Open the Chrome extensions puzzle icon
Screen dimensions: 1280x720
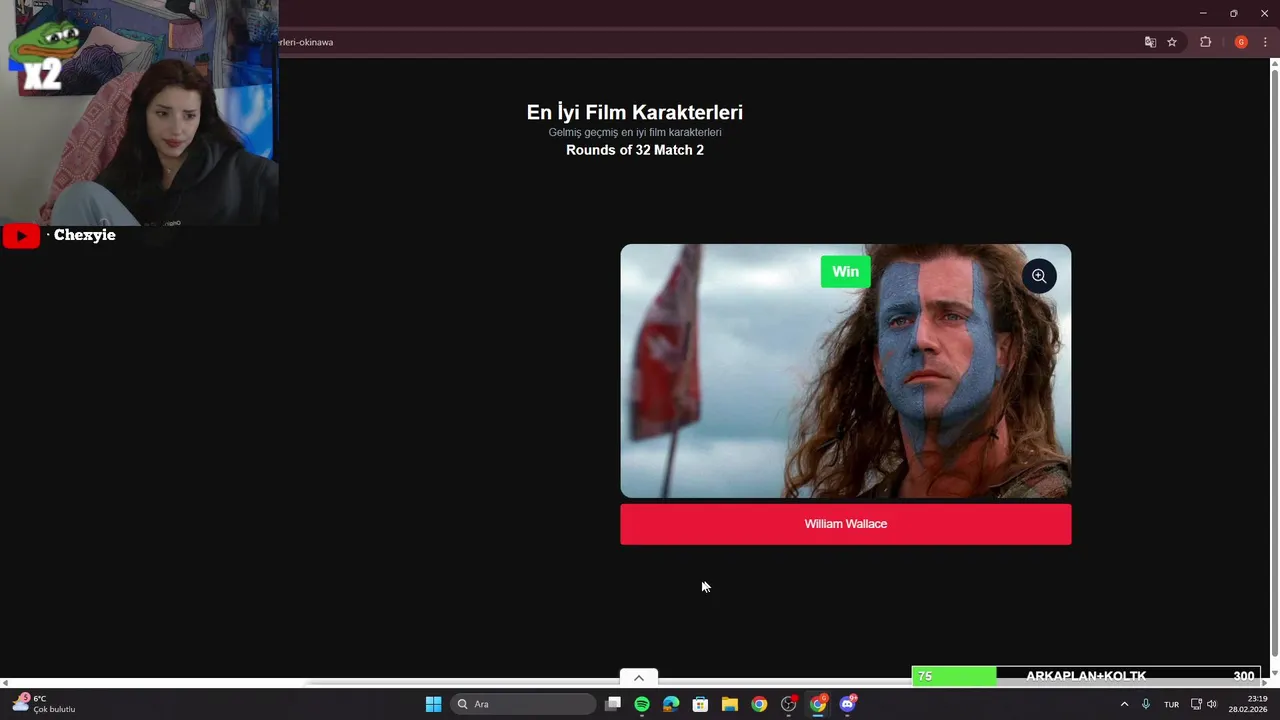click(1205, 42)
